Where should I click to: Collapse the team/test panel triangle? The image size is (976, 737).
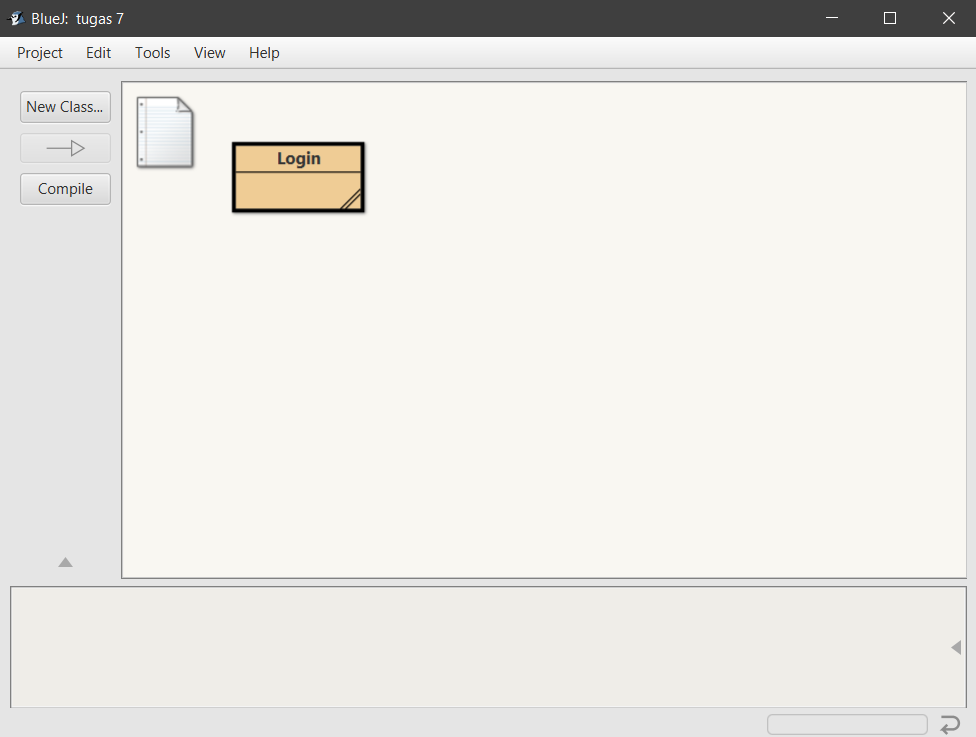(x=65, y=563)
